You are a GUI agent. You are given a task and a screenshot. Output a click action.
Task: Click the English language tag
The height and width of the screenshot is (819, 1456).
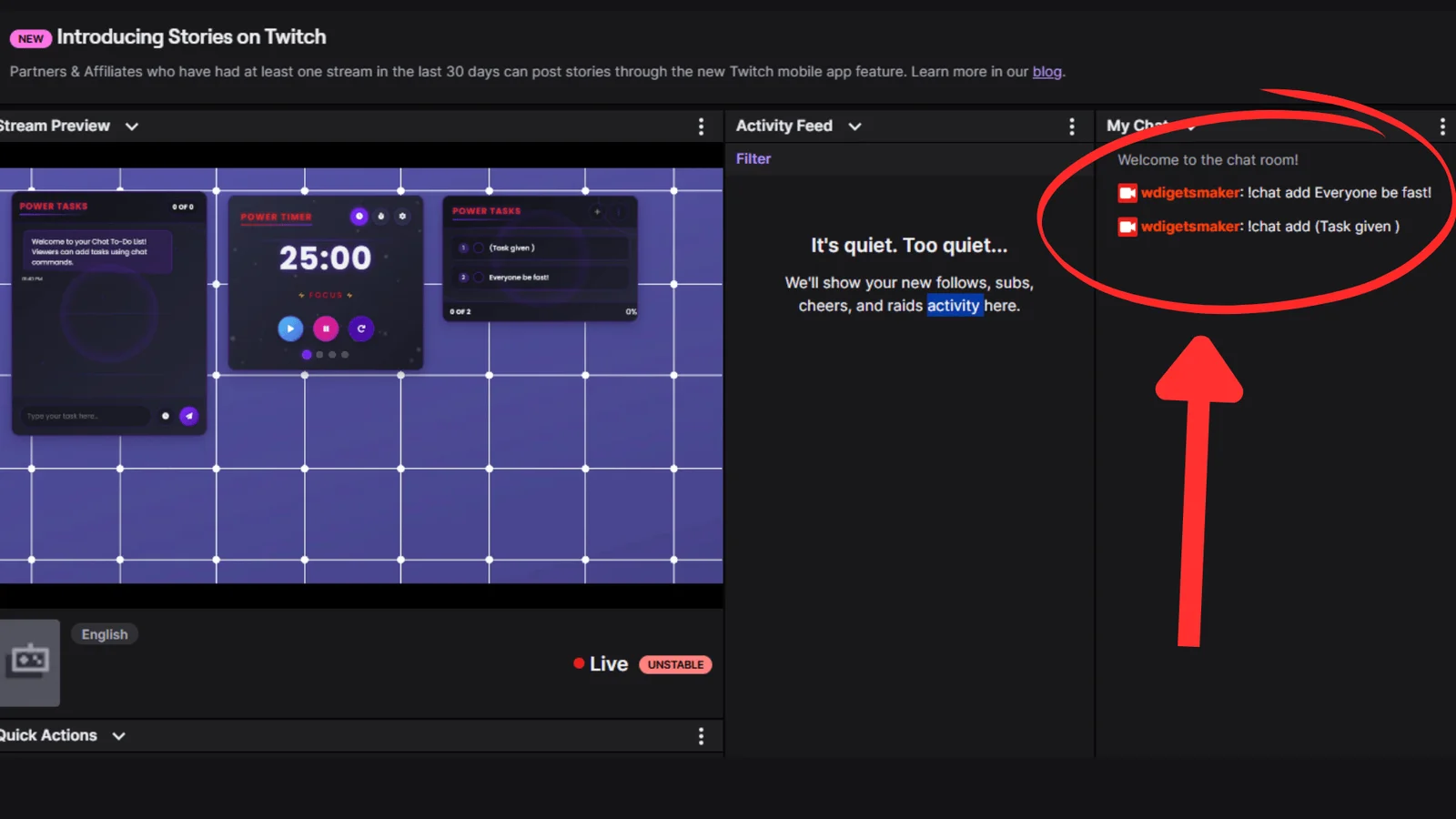(105, 634)
